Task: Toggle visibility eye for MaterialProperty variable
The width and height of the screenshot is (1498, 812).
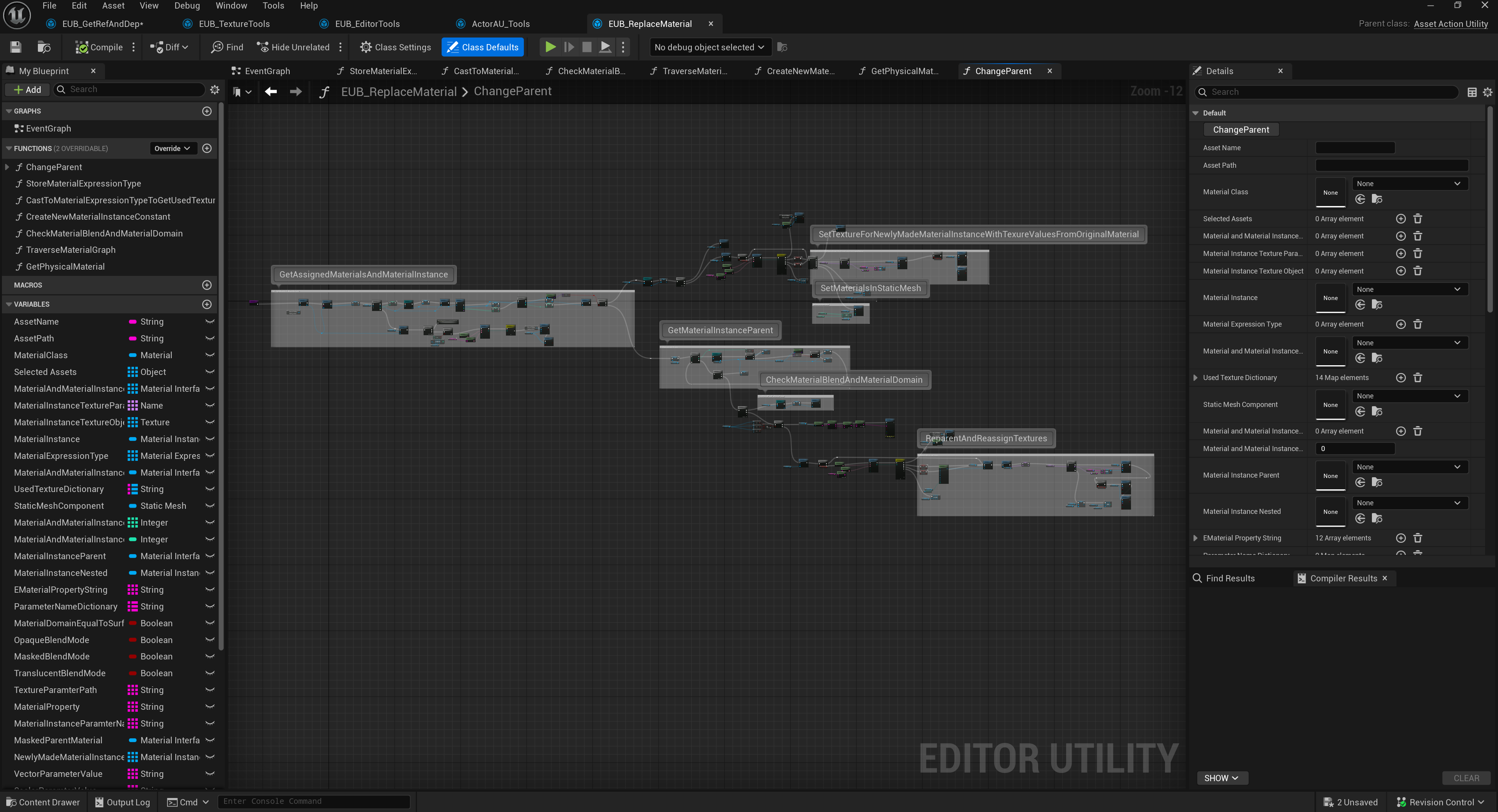Action: coord(210,707)
